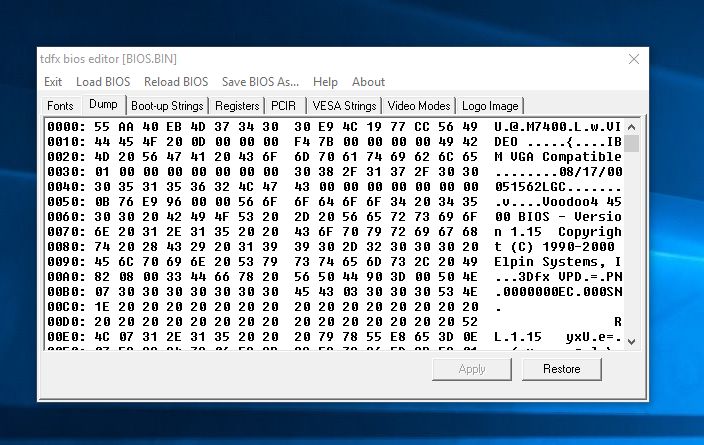Viewport: 704px width, 445px height.
Task: Select Reload BIOS in menu bar
Action: coord(176,82)
